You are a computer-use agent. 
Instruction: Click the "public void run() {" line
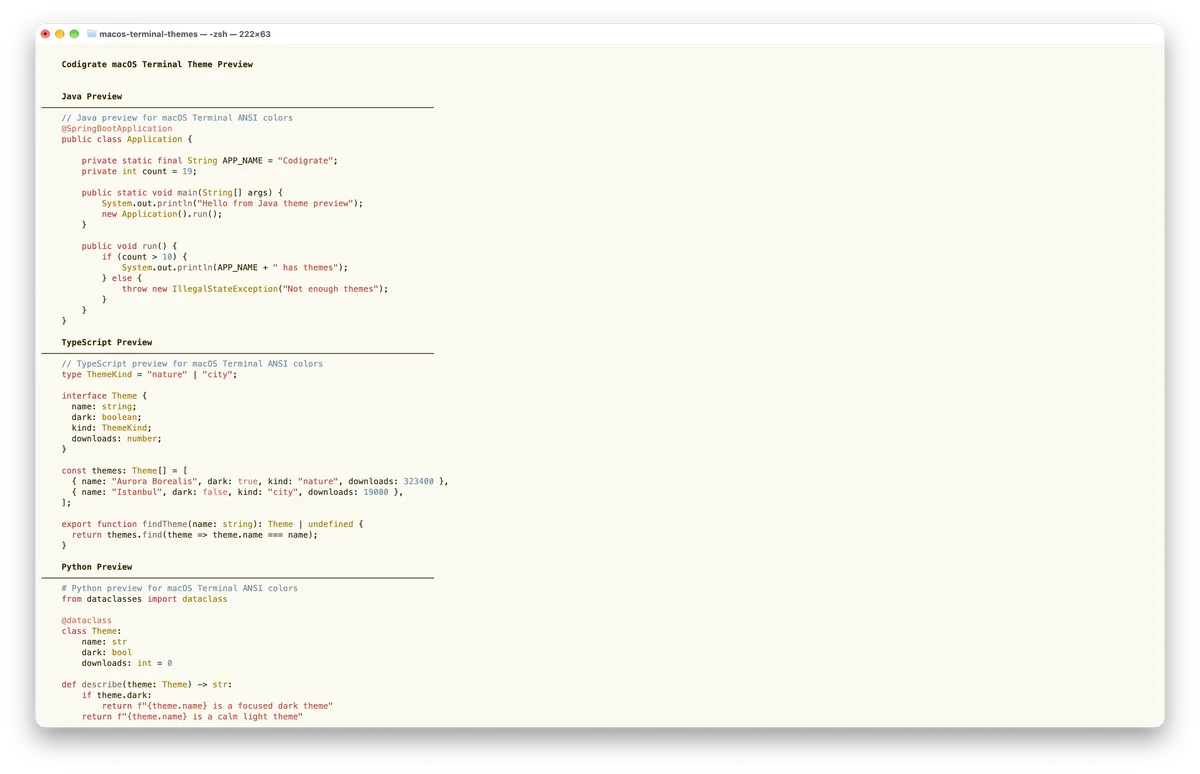[129, 246]
